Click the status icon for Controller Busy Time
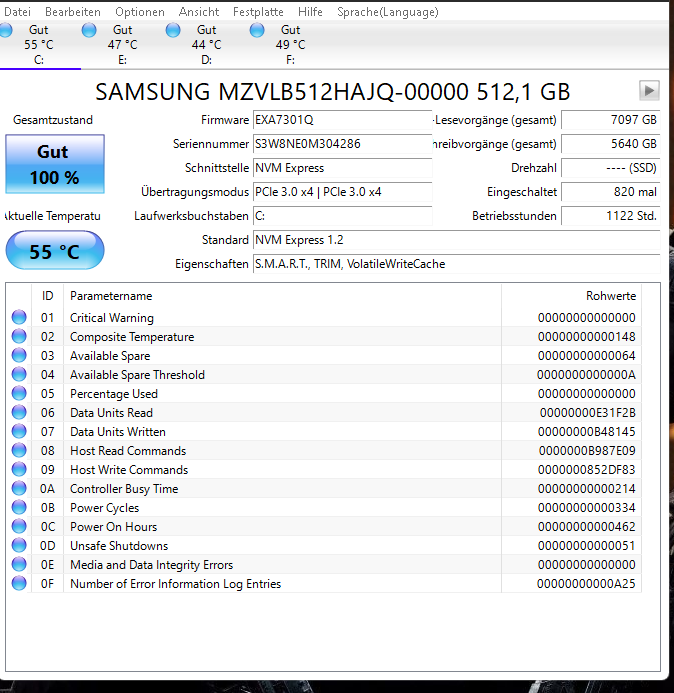674x693 pixels. [19, 488]
